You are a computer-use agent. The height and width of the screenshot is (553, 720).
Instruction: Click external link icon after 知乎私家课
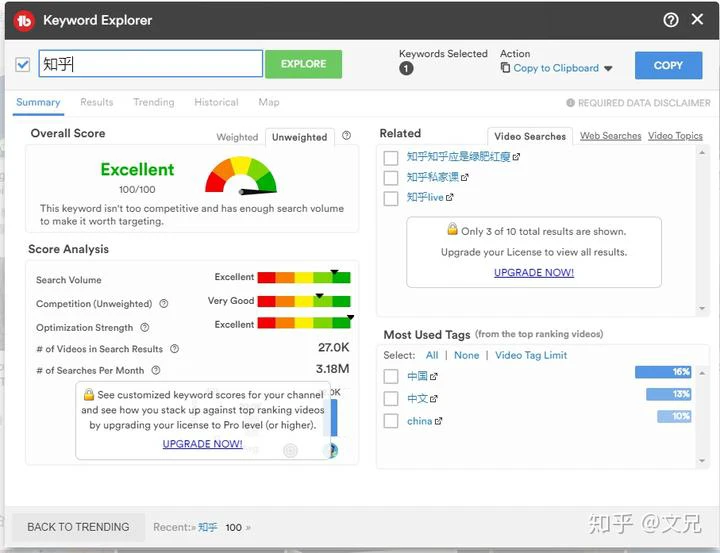[465, 177]
